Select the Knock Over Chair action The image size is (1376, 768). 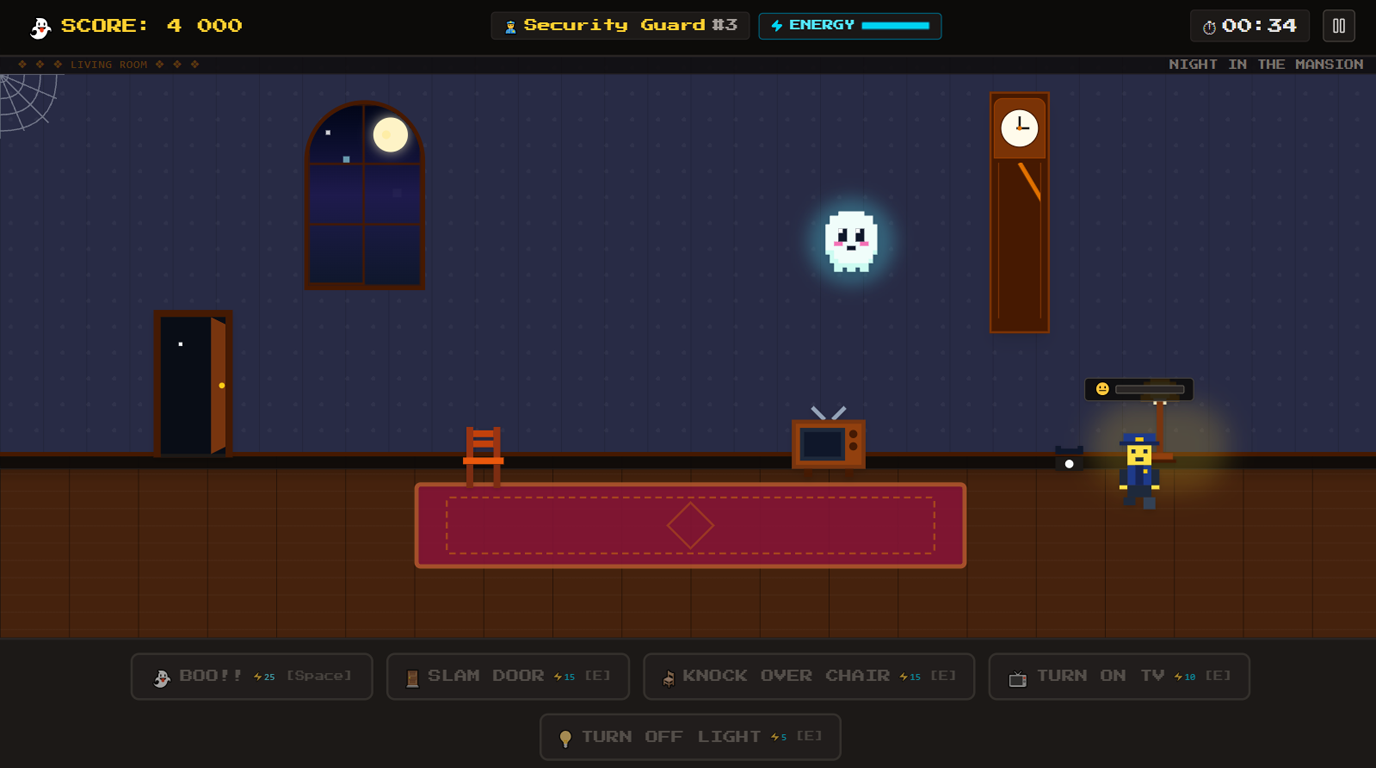click(809, 677)
